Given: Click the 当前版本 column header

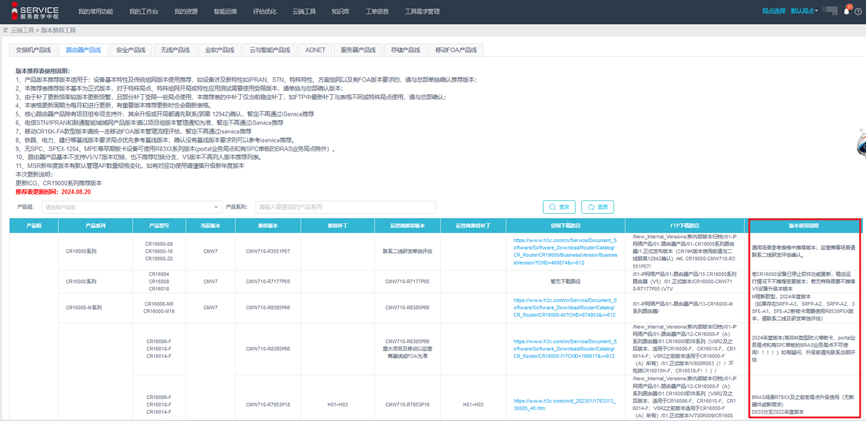Looking at the screenshot, I should (210, 226).
